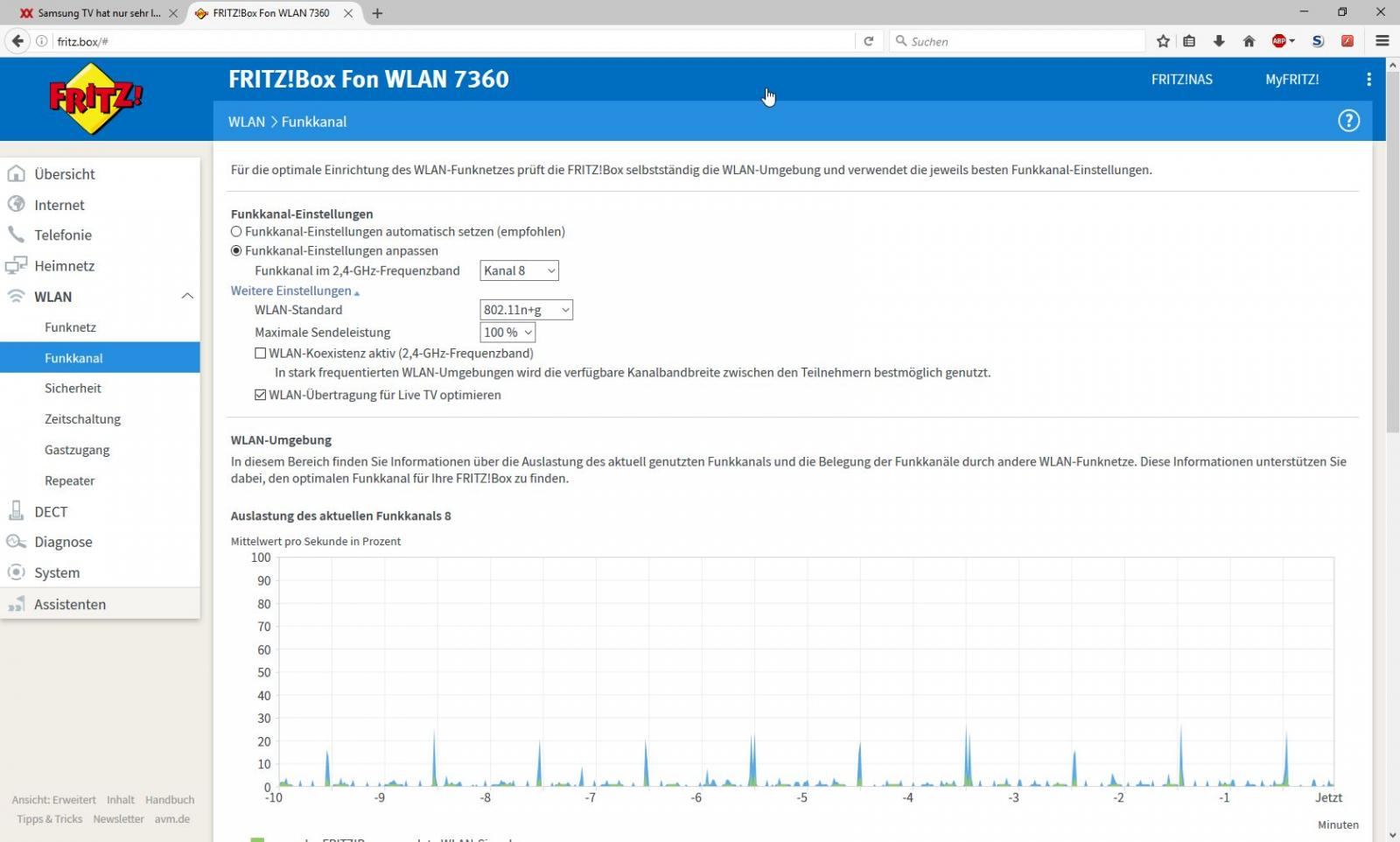
Task: Click the FRITZ! logo
Action: [x=96, y=98]
